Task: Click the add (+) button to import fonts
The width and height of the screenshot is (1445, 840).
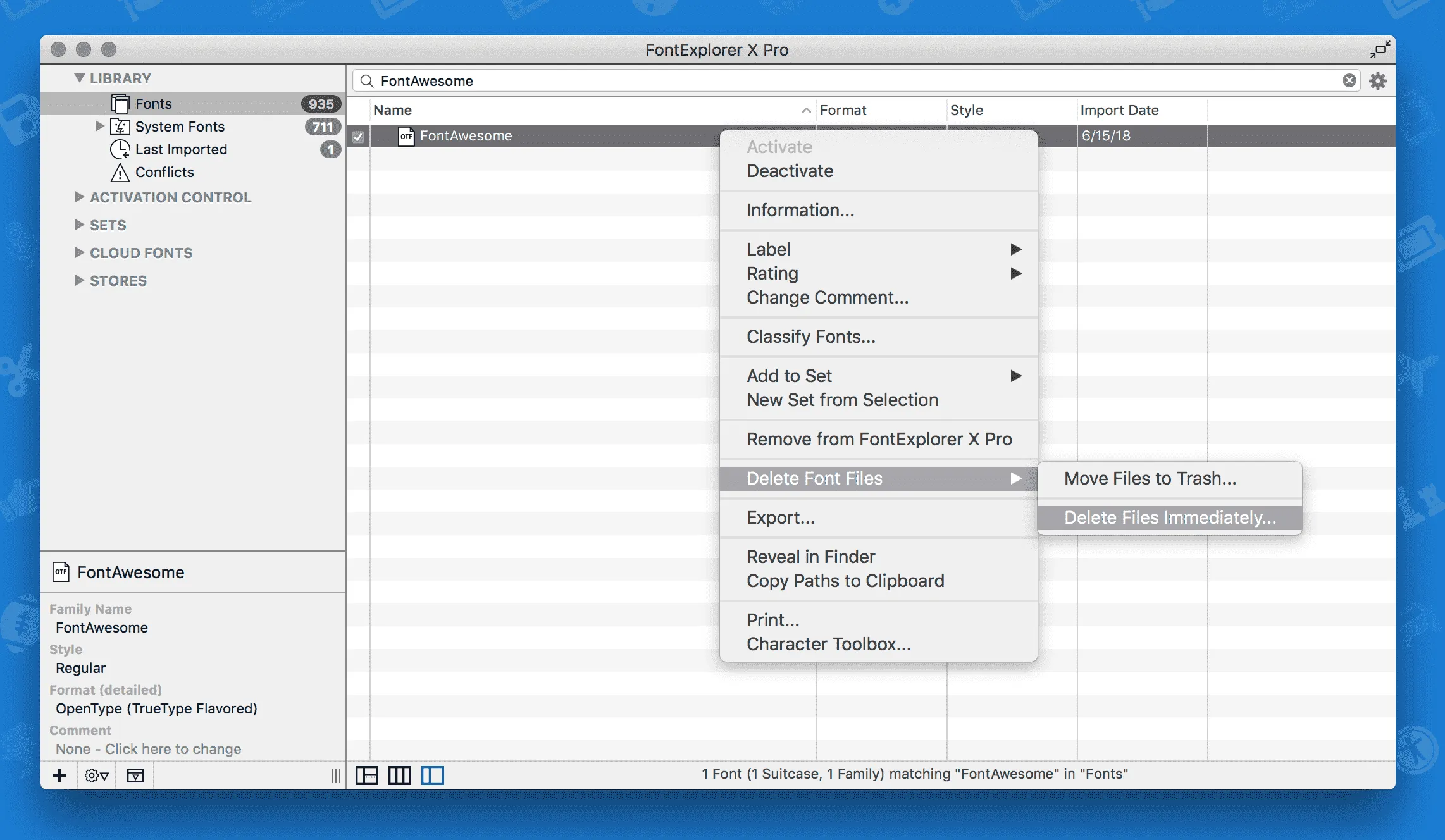Action: coord(59,775)
